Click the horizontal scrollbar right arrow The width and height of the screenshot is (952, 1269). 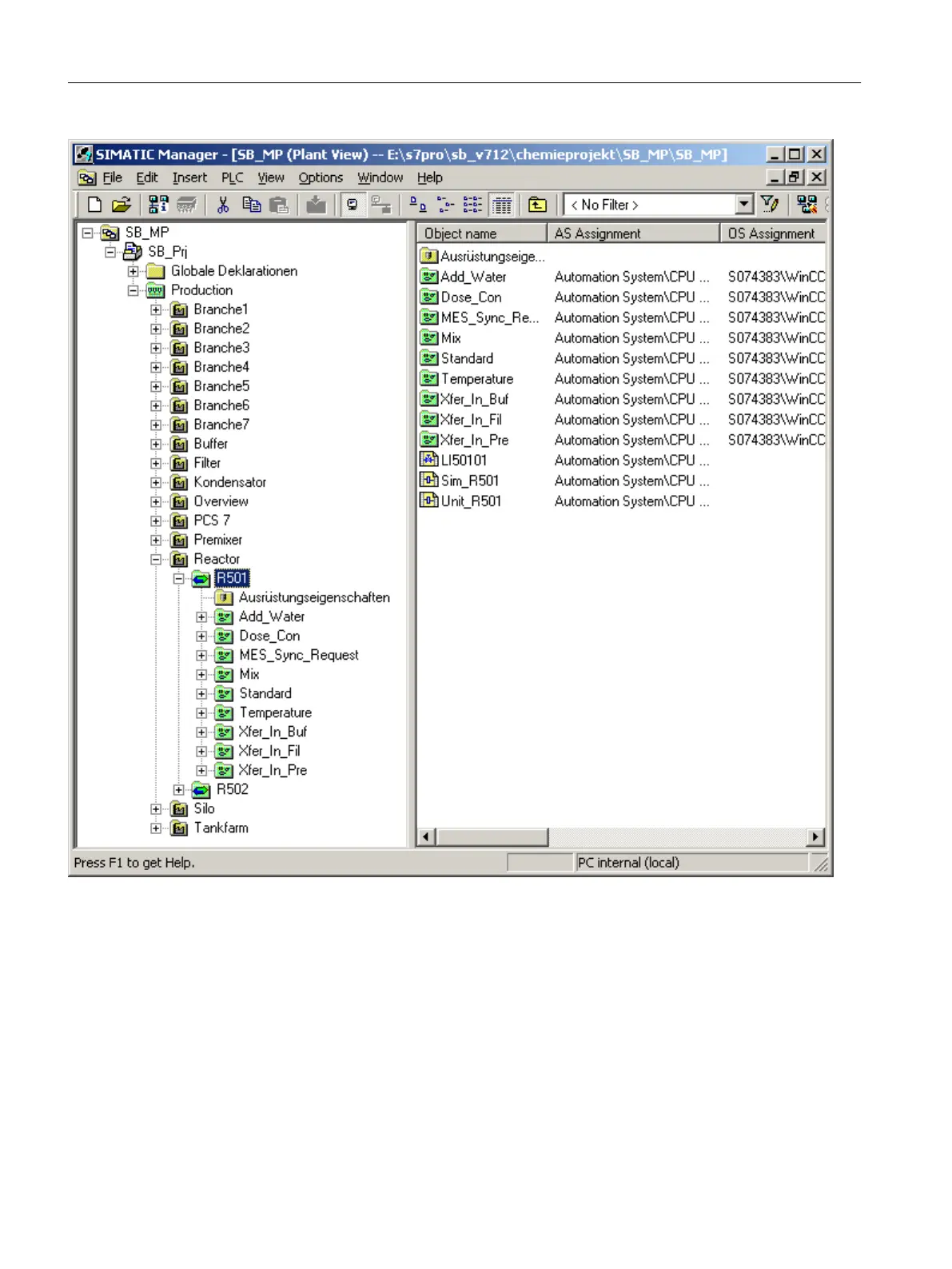[x=815, y=837]
